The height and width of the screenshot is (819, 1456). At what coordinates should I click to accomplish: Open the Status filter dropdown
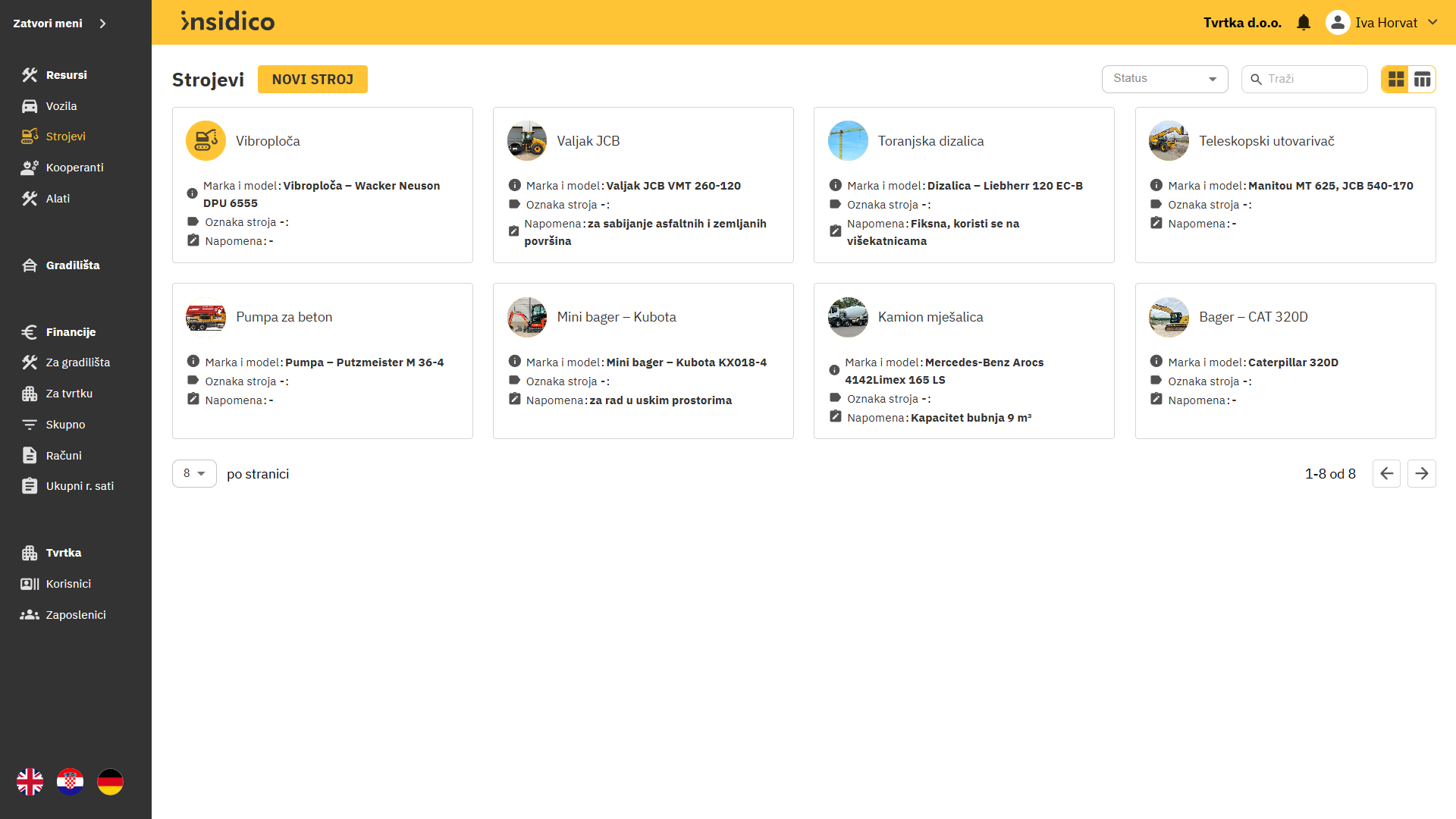coord(1164,79)
